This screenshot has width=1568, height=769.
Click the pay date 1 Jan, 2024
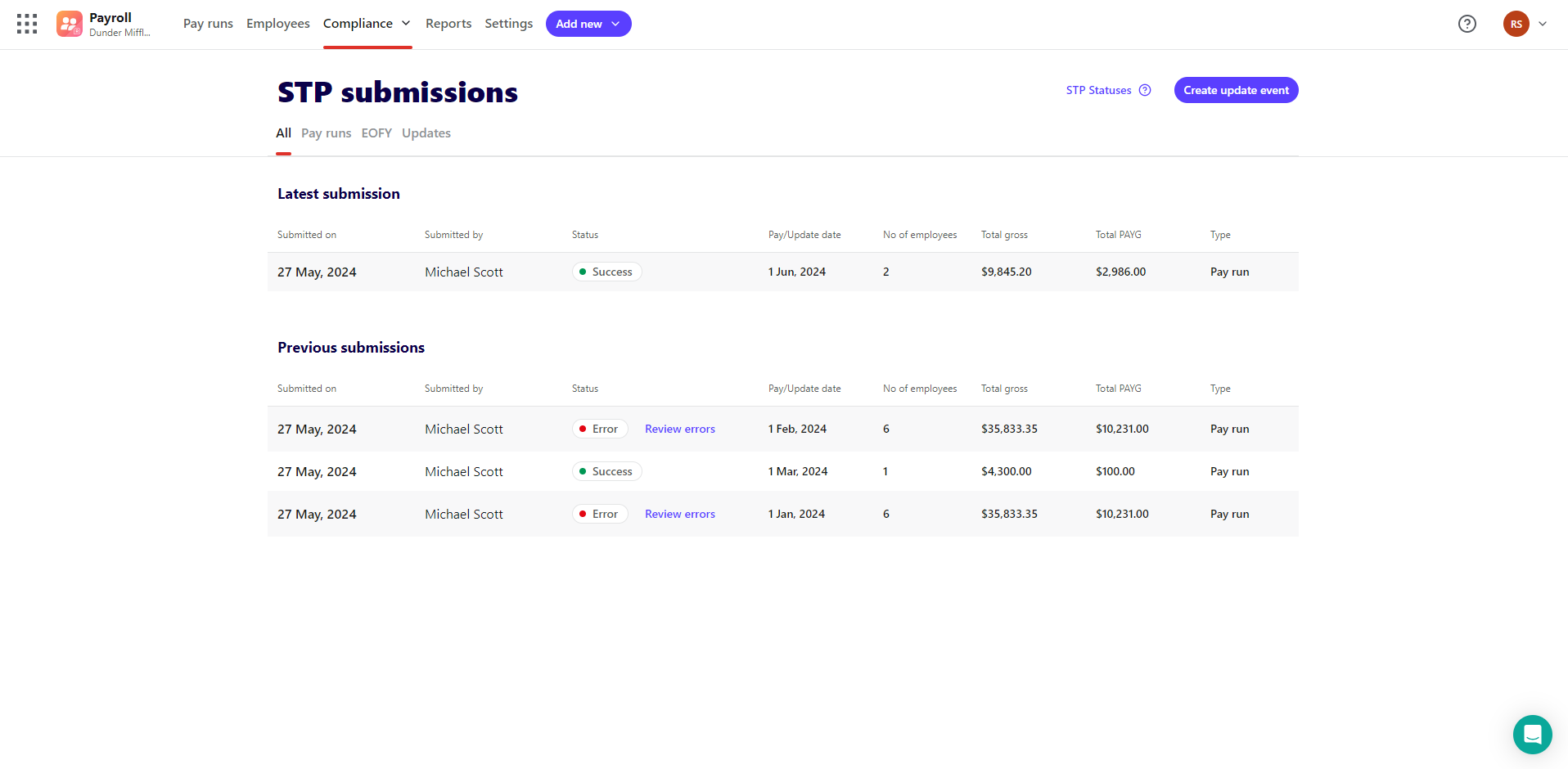[796, 514]
